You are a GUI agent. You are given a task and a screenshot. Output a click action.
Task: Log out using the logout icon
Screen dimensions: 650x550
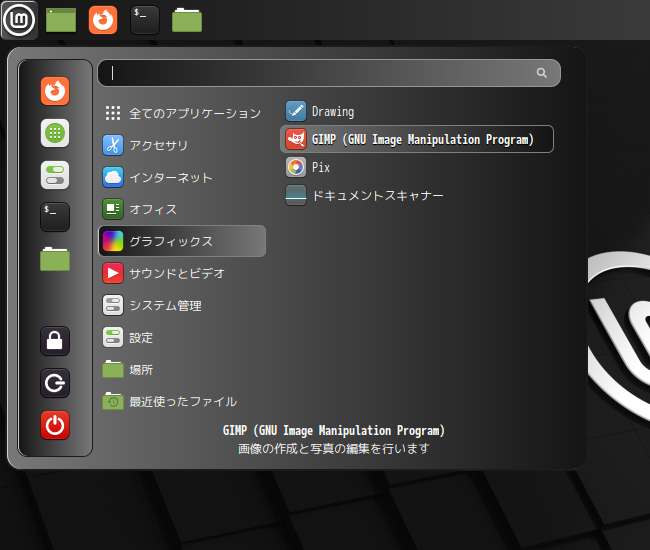point(55,383)
